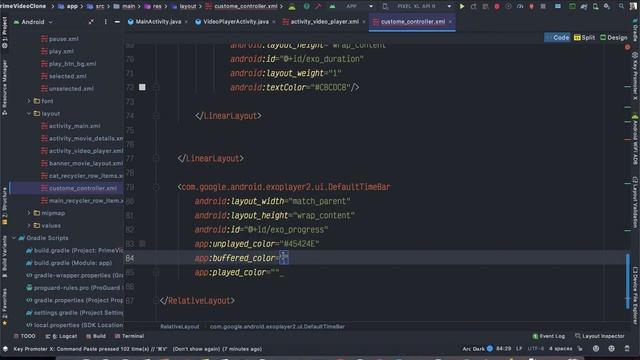Click the editor vertical scrollbar thumb
This screenshot has height=360, width=640.
[627, 281]
